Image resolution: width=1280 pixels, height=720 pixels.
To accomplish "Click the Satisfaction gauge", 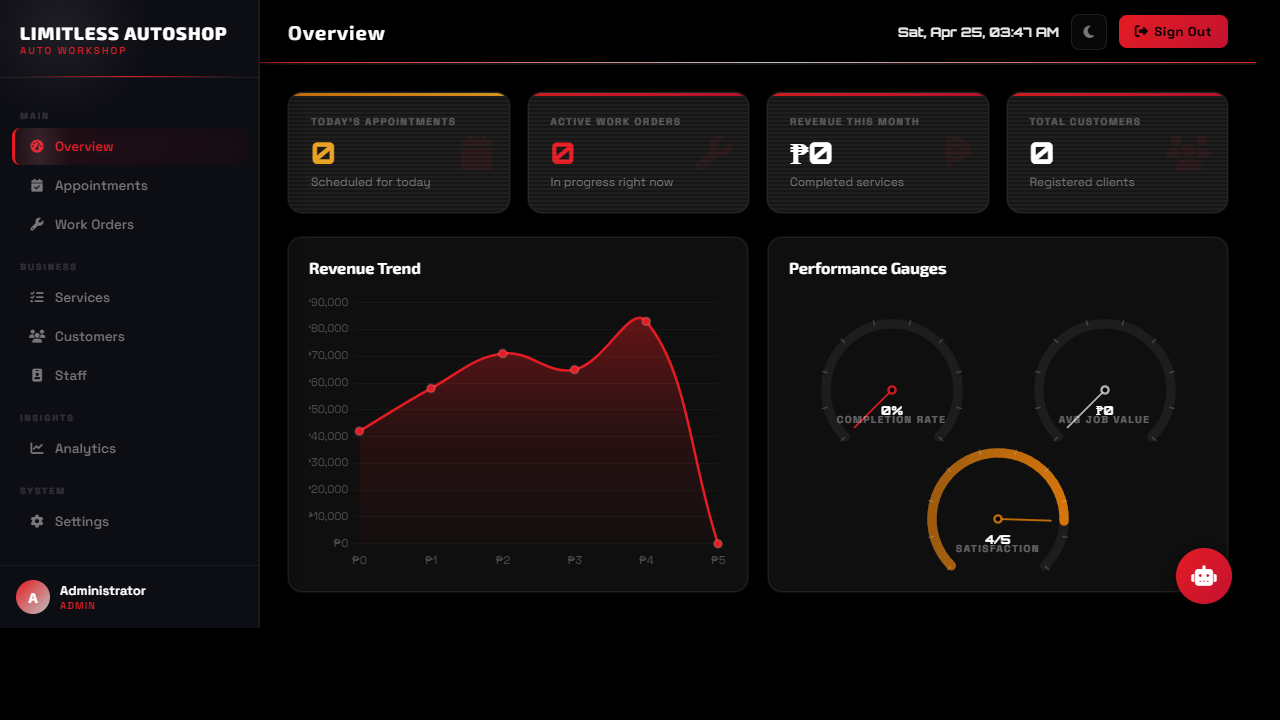I will tap(998, 509).
